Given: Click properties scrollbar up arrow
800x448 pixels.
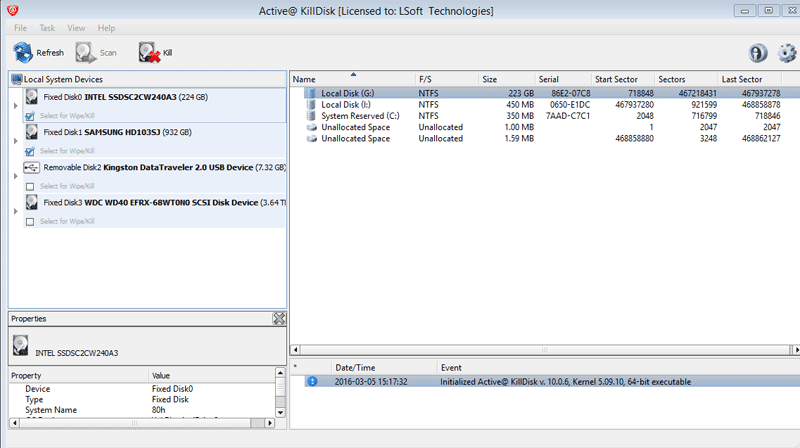Looking at the screenshot, I should pos(280,373).
